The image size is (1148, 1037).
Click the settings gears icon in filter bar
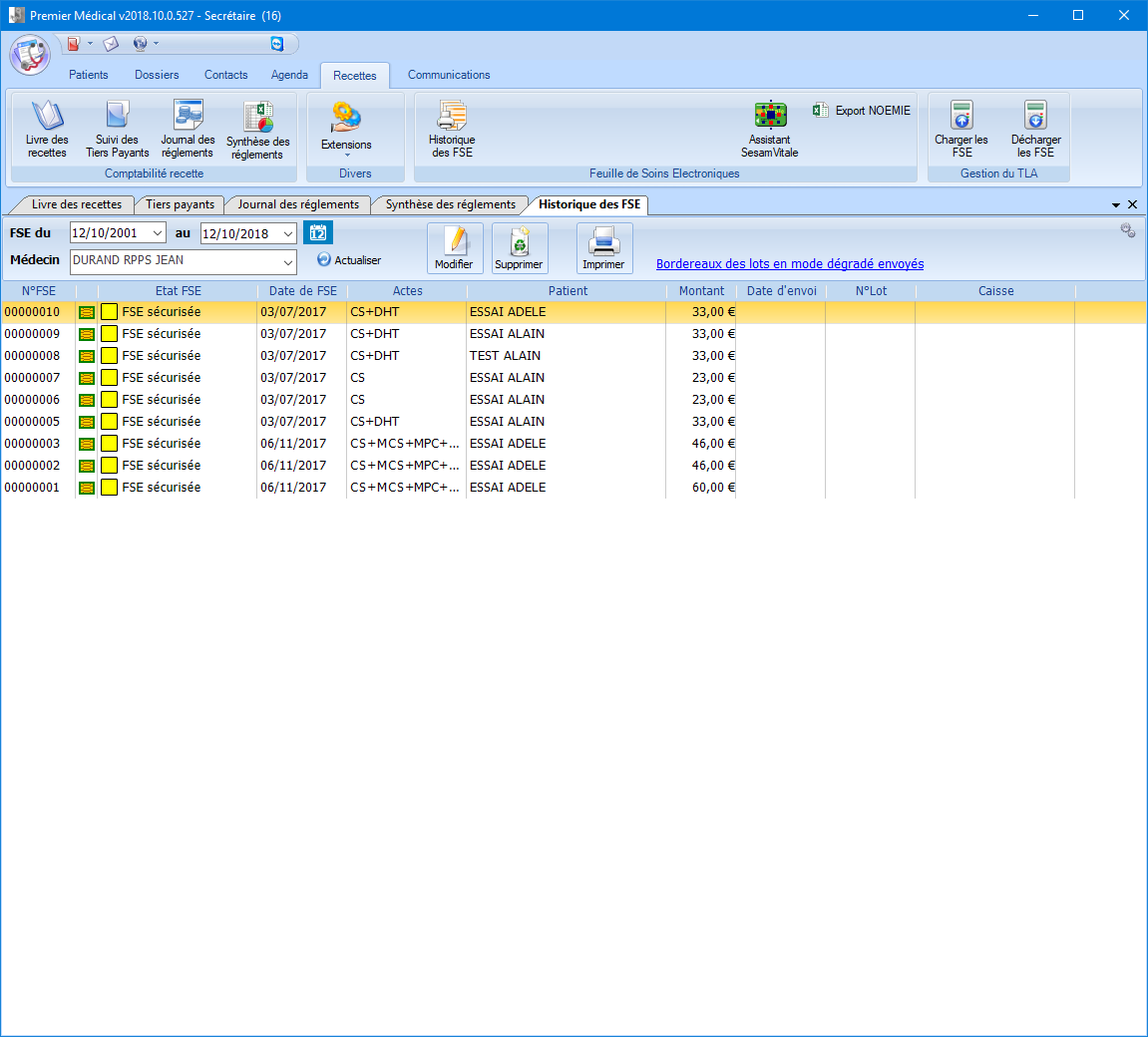[1127, 230]
